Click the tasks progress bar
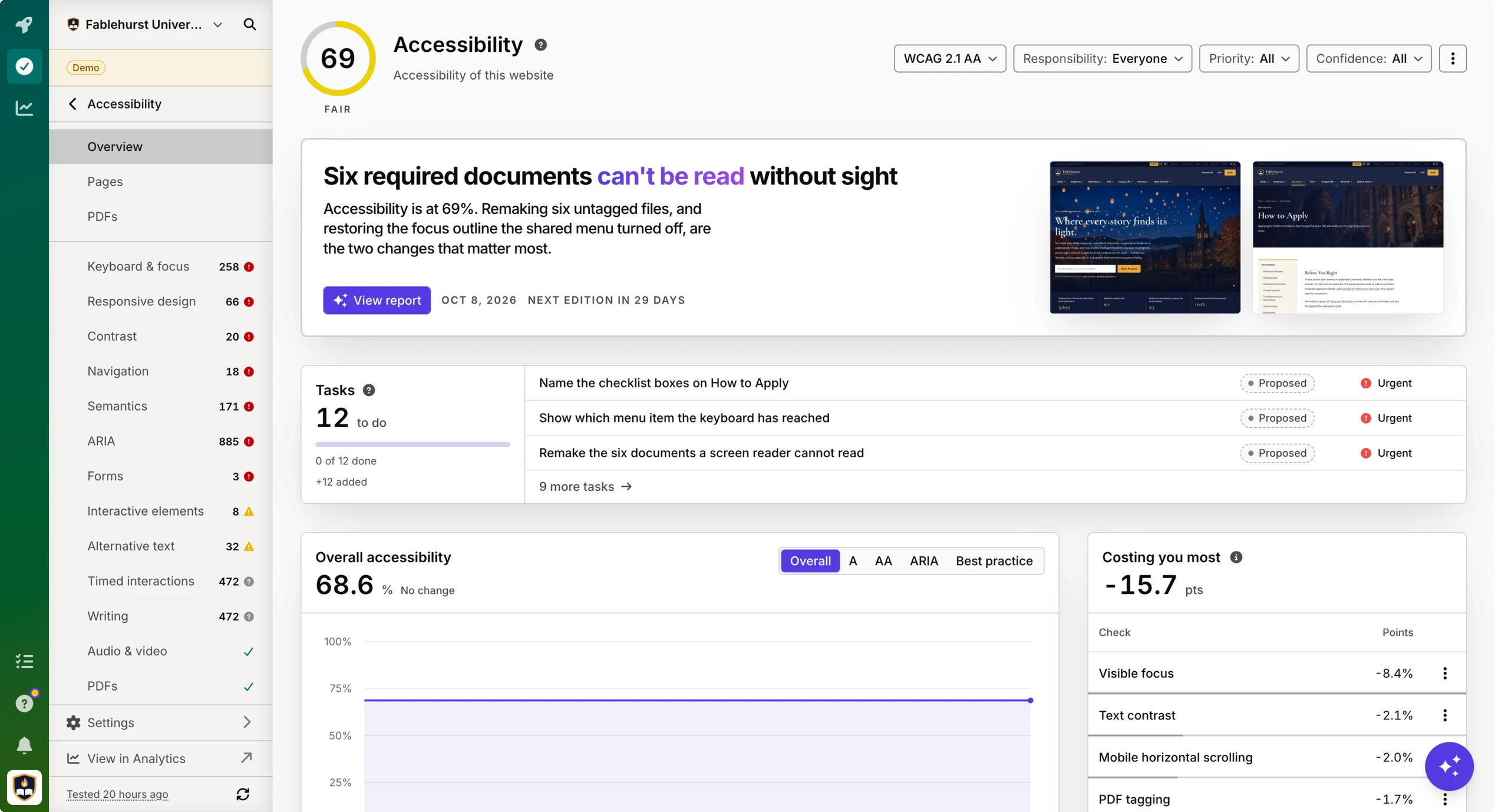The height and width of the screenshot is (812, 1495). coord(412,445)
